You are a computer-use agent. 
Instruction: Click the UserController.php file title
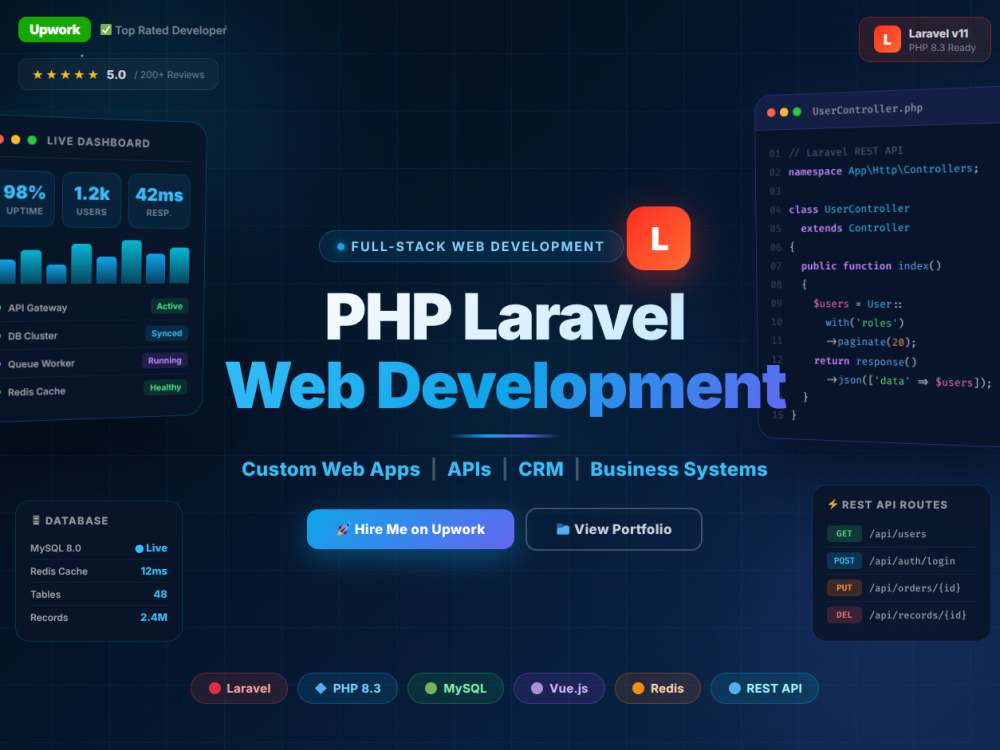867,109
